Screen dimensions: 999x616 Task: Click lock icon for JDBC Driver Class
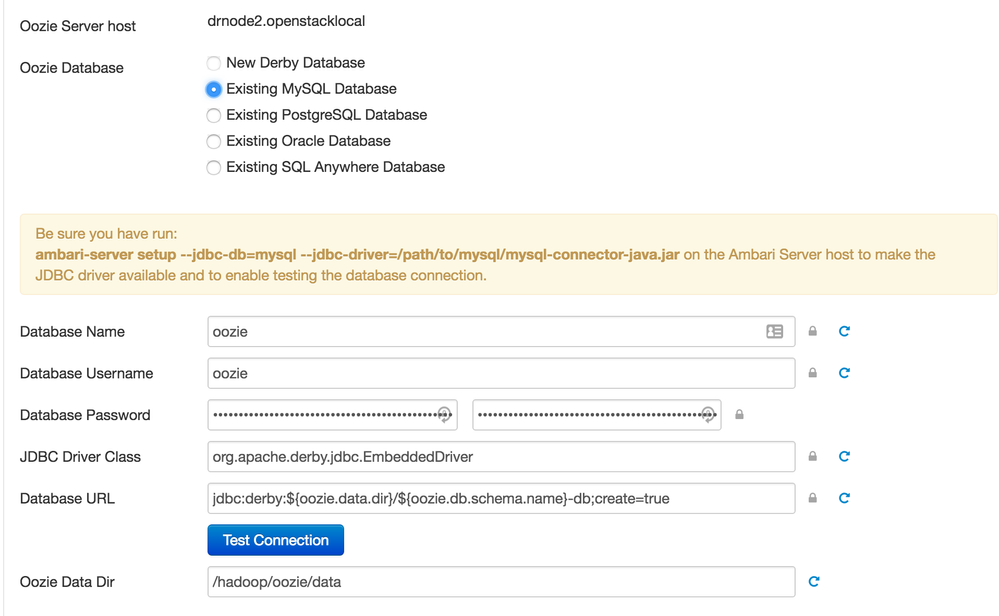click(x=812, y=457)
